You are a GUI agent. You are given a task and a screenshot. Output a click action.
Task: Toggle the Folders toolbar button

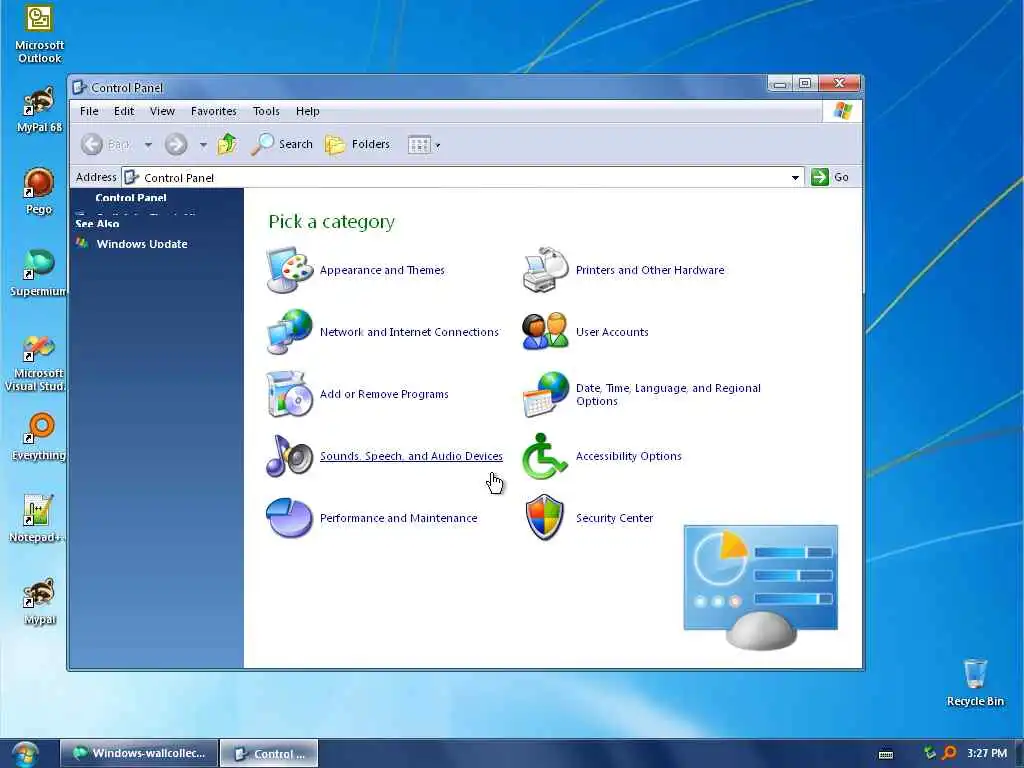coord(357,144)
